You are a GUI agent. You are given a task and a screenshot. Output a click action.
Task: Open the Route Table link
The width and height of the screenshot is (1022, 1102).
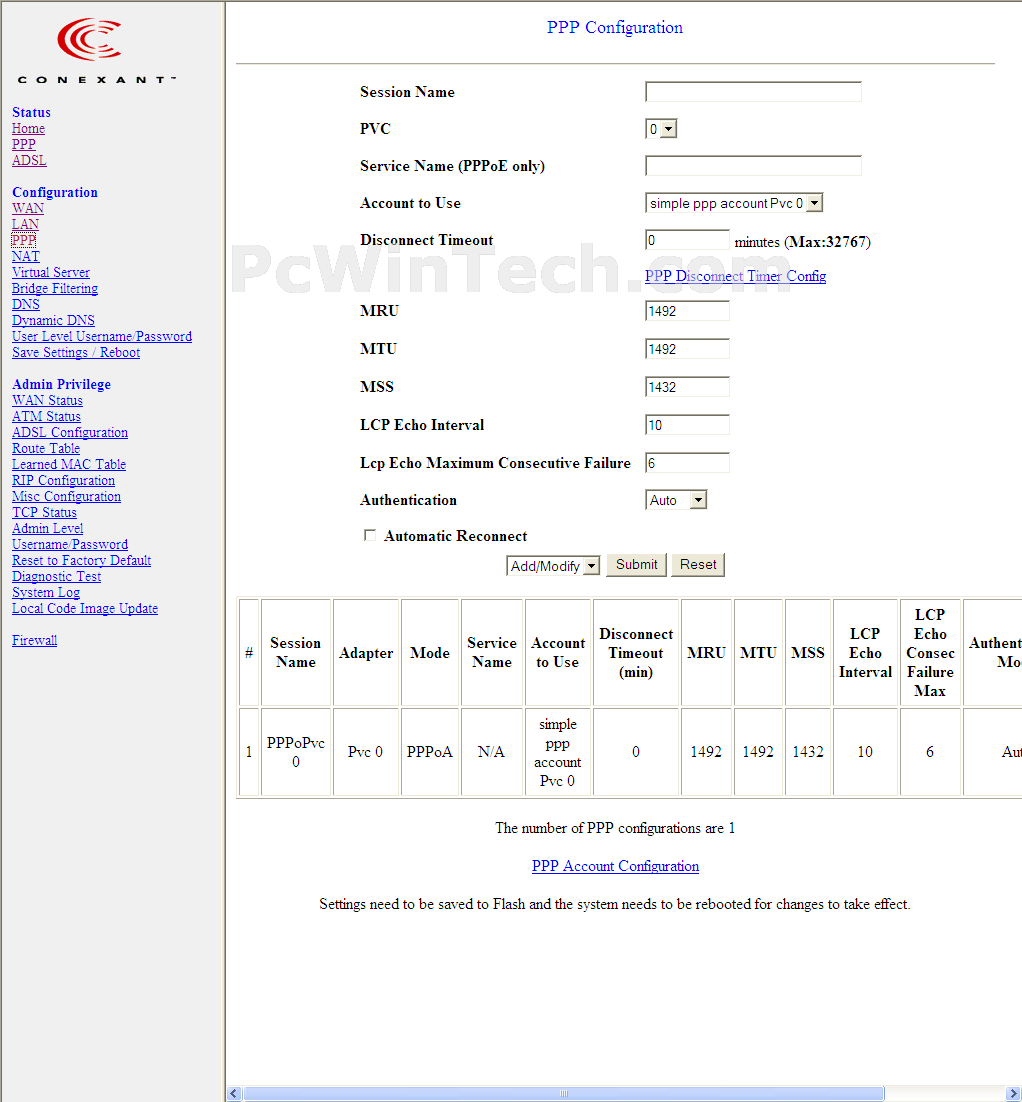pos(46,448)
